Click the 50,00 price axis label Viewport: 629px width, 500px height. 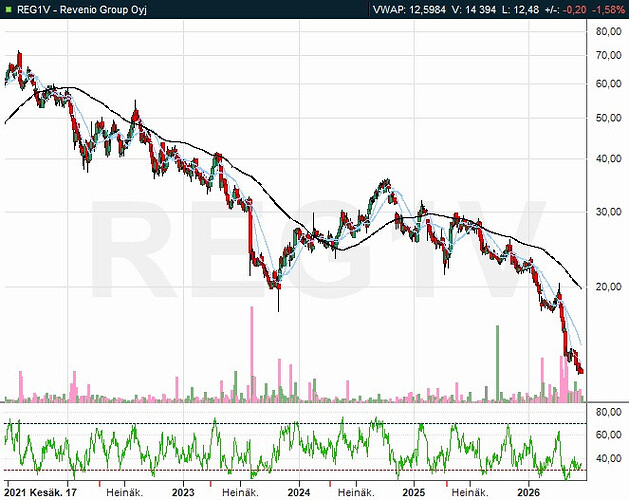[609, 118]
